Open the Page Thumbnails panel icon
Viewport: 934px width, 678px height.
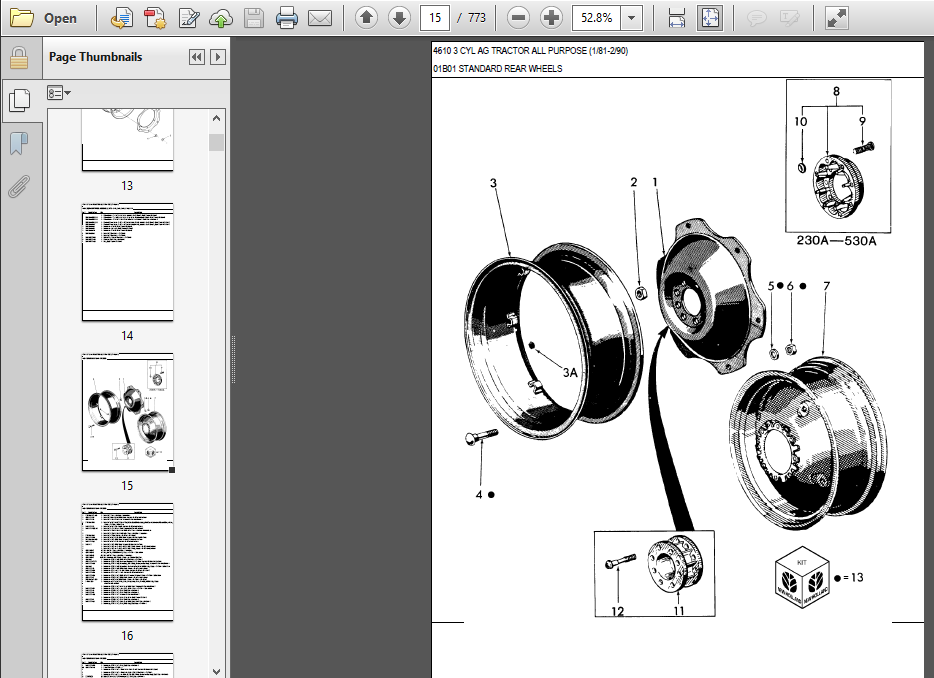click(20, 100)
